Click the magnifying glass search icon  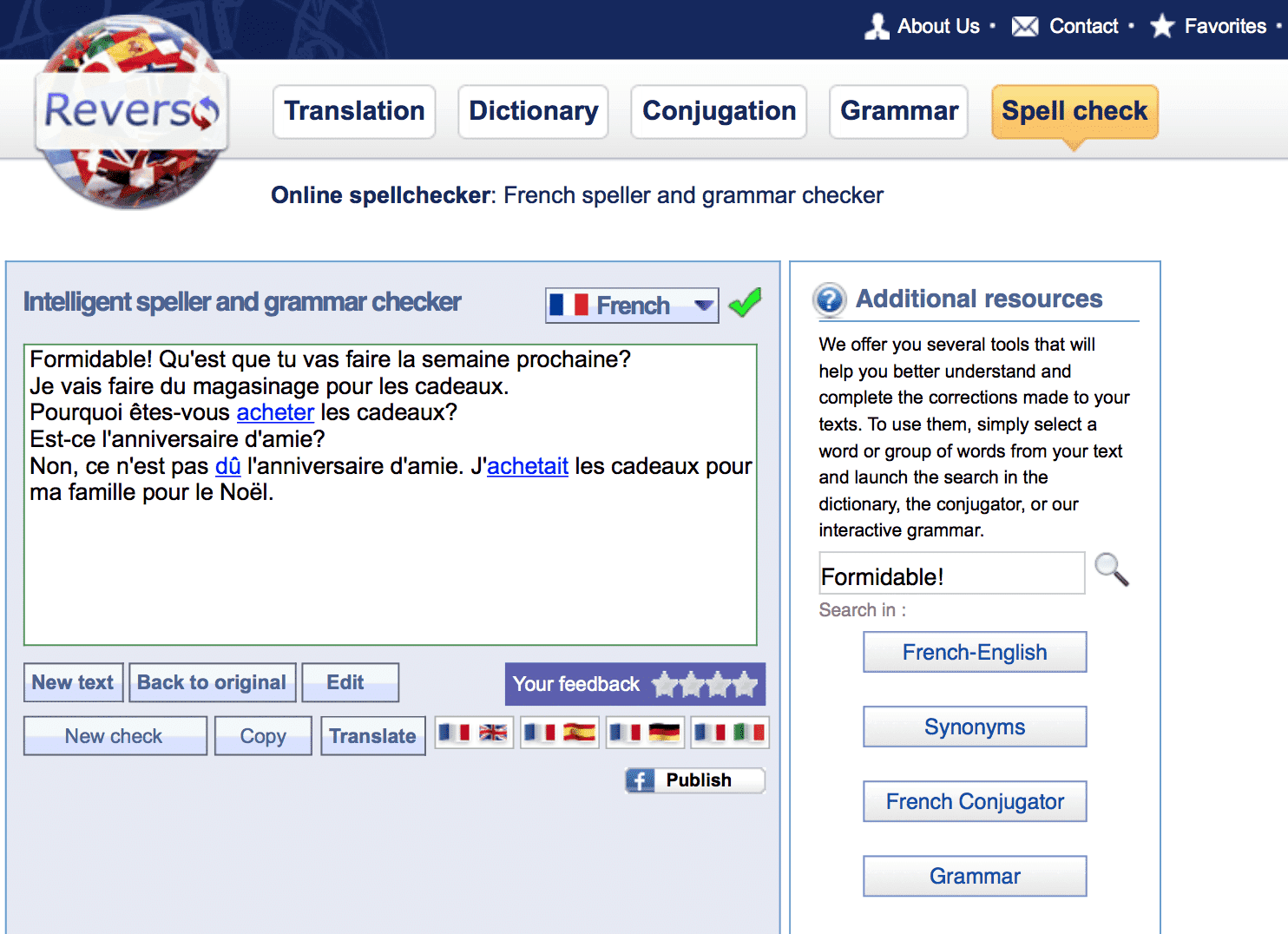[1111, 570]
